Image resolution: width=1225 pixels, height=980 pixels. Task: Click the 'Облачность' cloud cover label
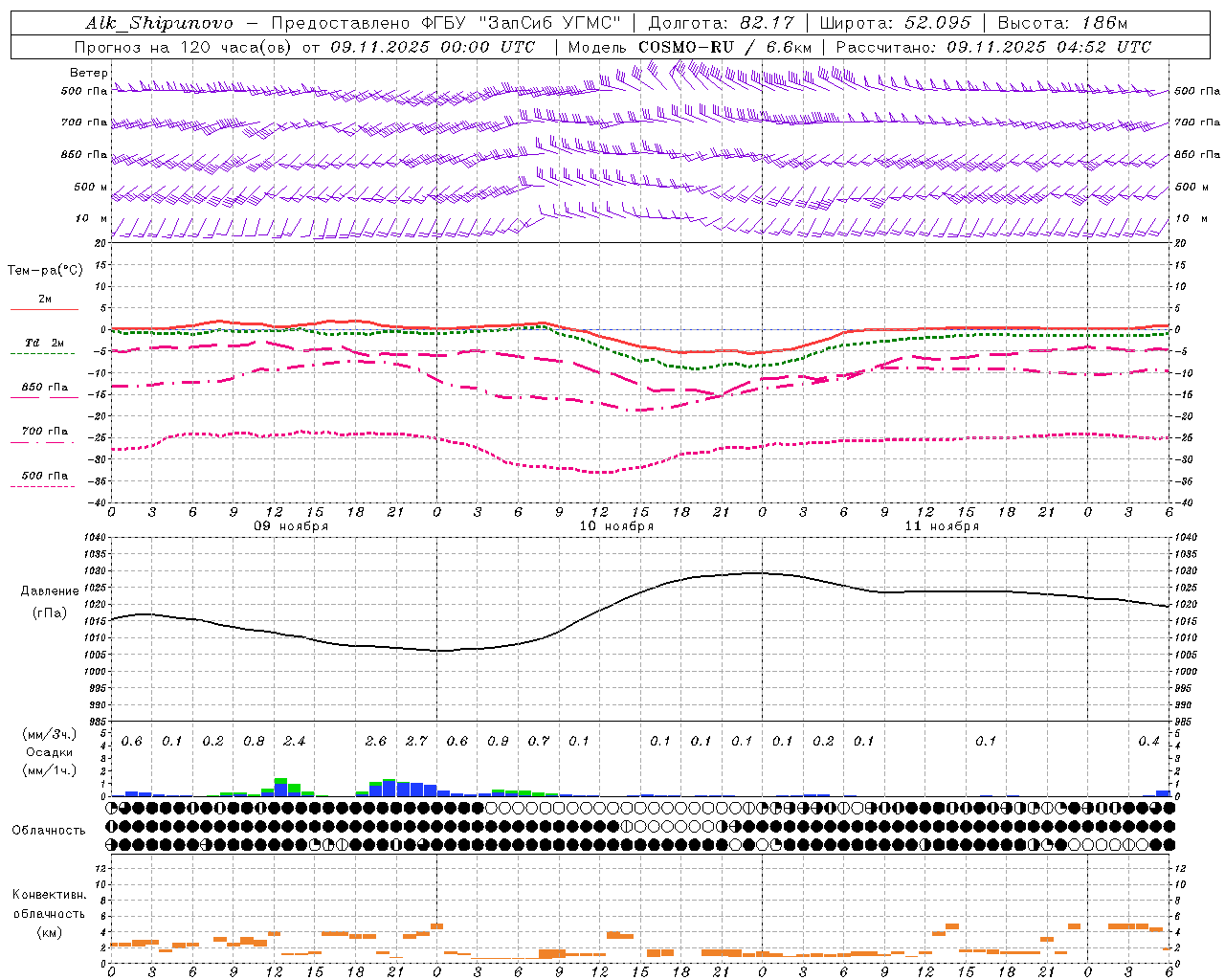[x=49, y=831]
